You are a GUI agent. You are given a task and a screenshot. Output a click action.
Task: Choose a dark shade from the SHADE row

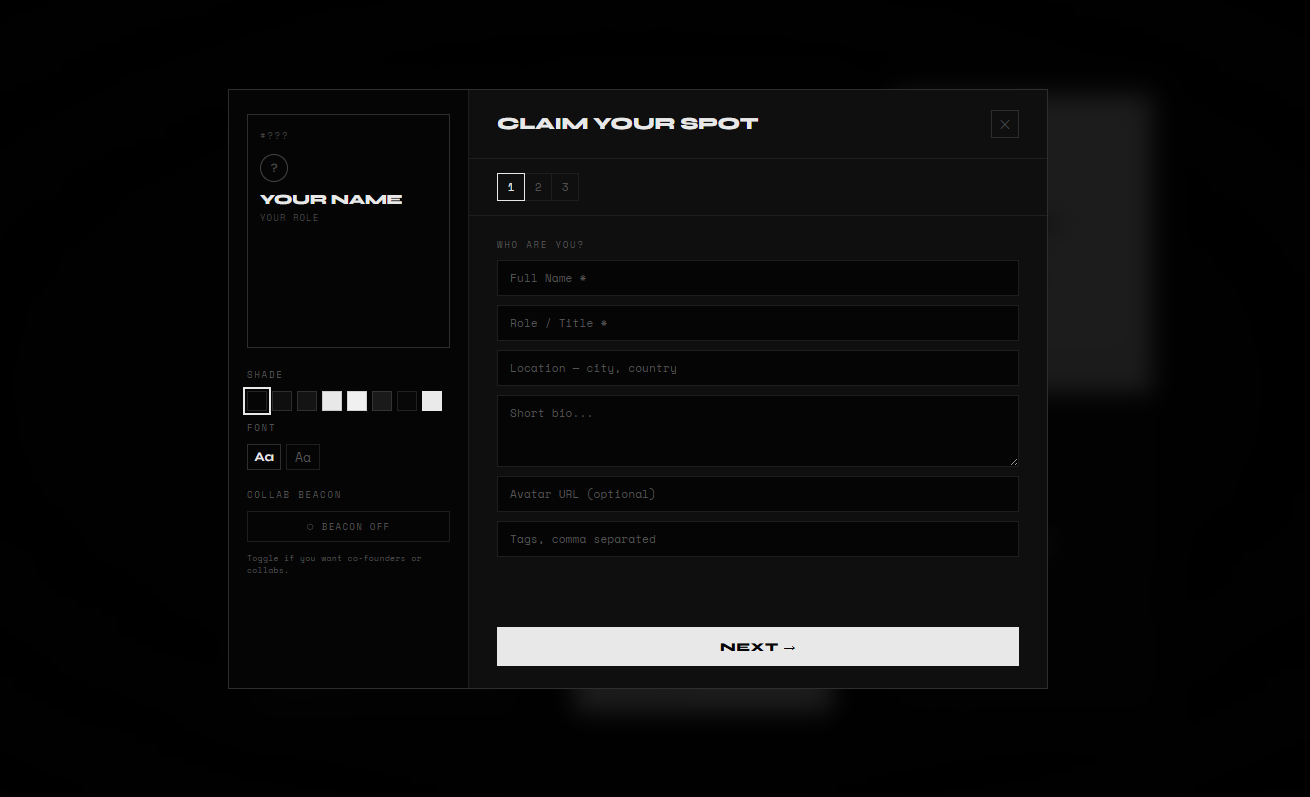(x=281, y=400)
